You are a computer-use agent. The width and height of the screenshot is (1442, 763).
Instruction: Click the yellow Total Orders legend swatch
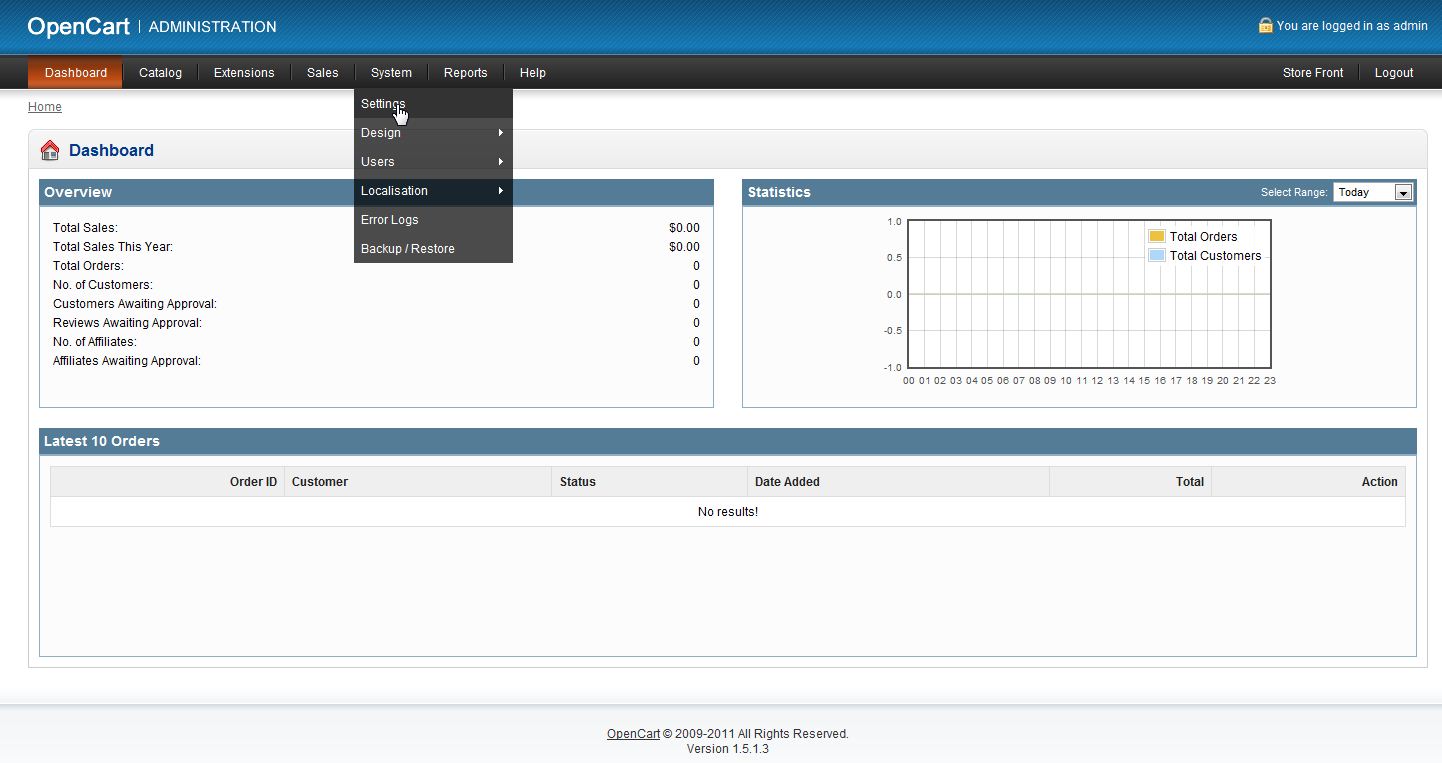point(1157,237)
